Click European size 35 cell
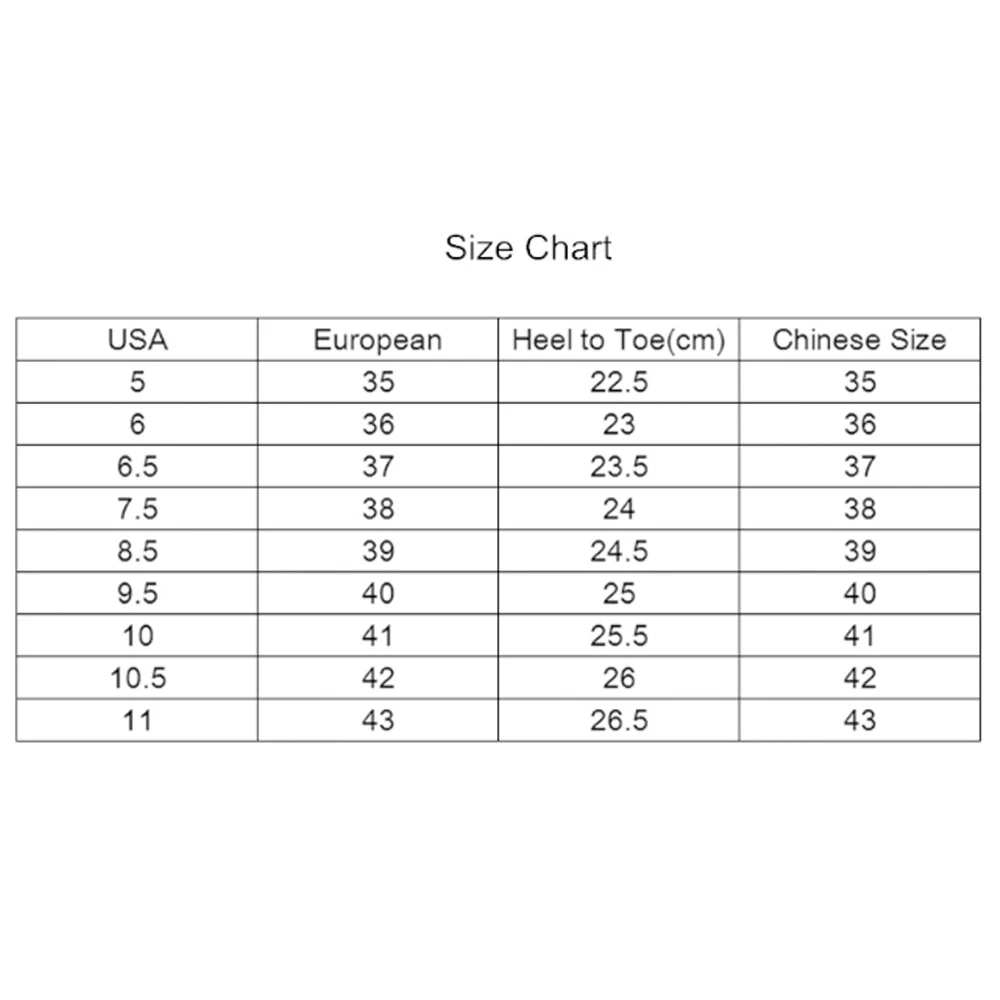Screen dimensions: 1000x1000 tap(378, 382)
